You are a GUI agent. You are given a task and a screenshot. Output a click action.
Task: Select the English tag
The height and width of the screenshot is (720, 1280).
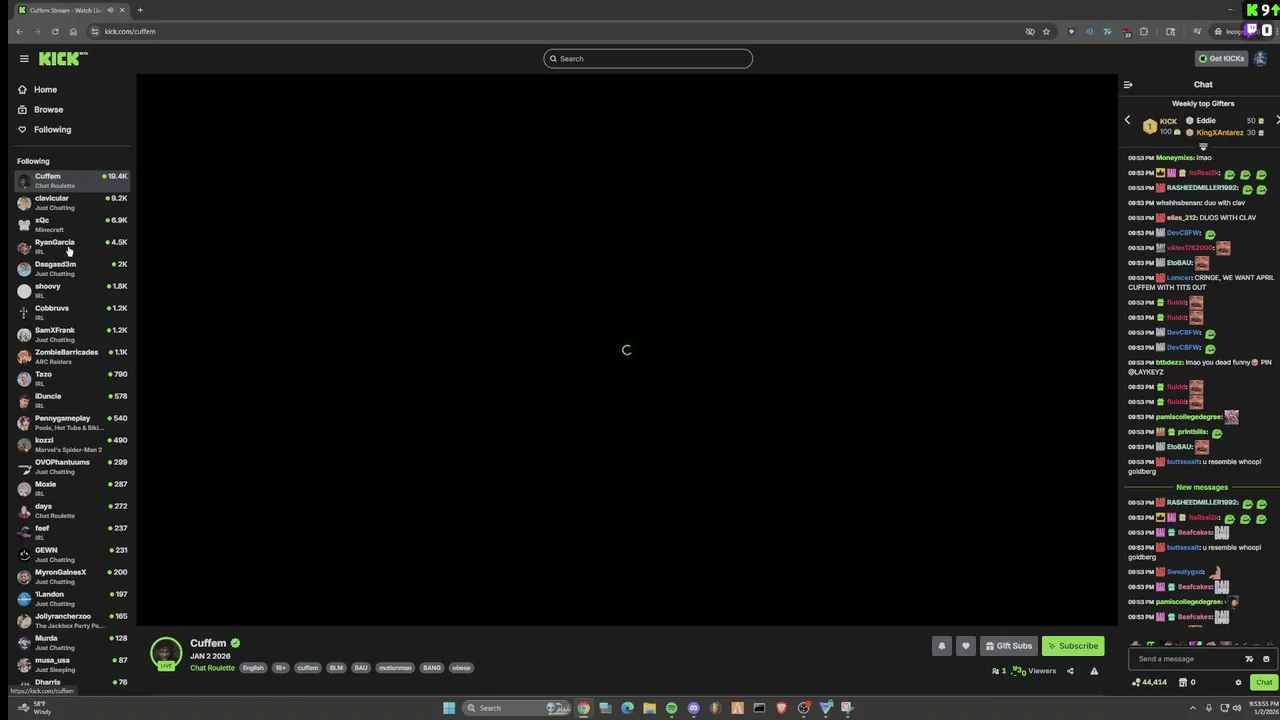point(253,668)
